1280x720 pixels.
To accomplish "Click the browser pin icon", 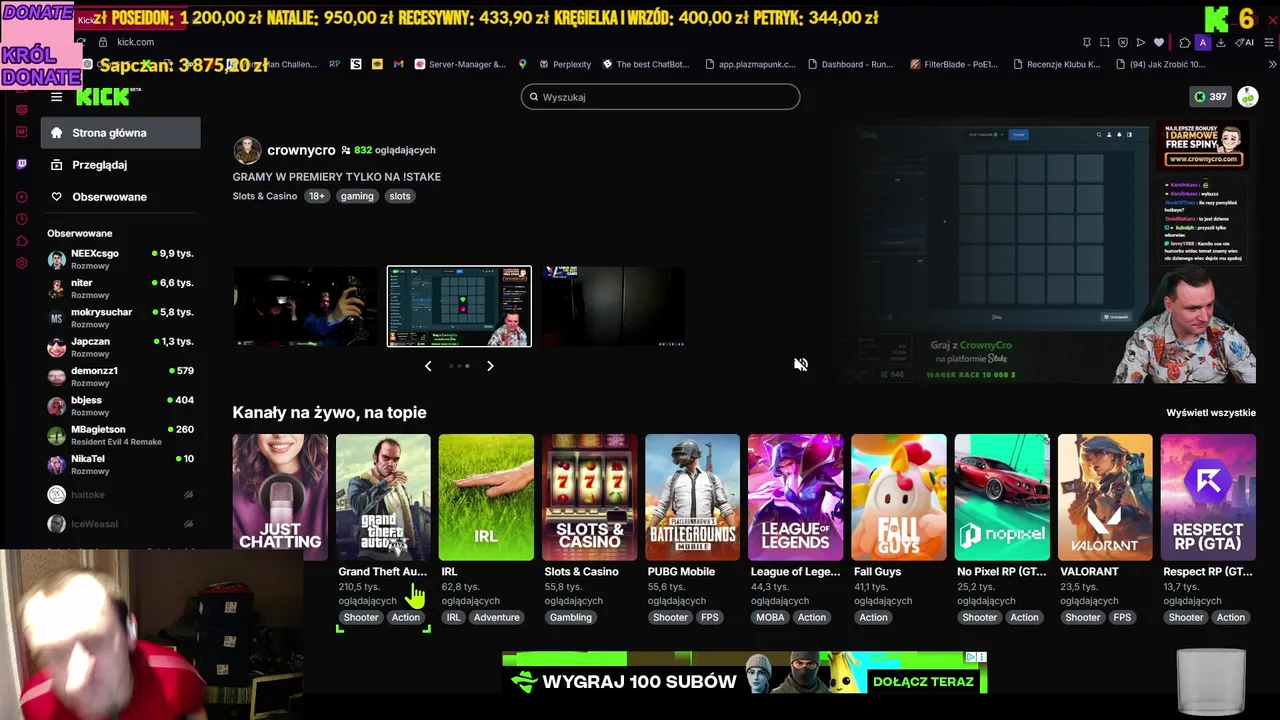I will pos(1087,42).
